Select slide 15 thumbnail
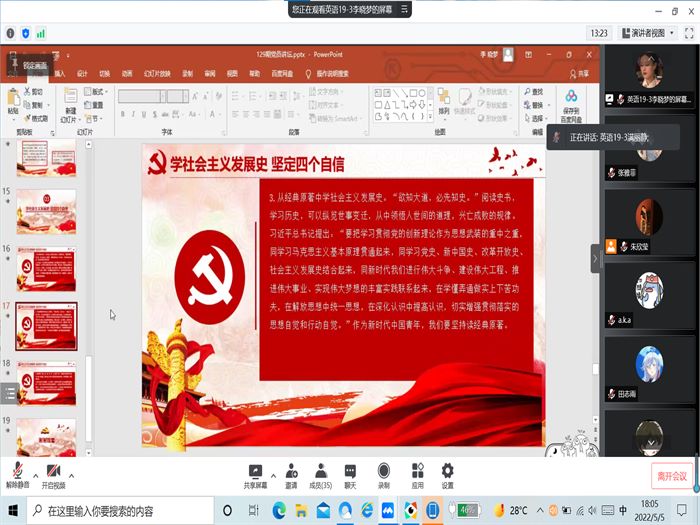This screenshot has width=700, height=525. pyautogui.click(x=46, y=212)
